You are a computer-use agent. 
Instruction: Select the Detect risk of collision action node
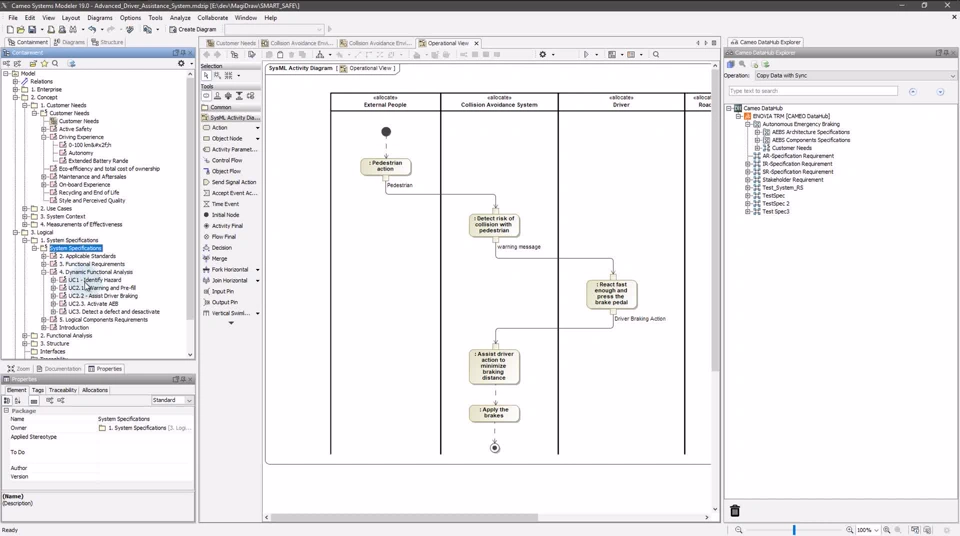tap(495, 225)
